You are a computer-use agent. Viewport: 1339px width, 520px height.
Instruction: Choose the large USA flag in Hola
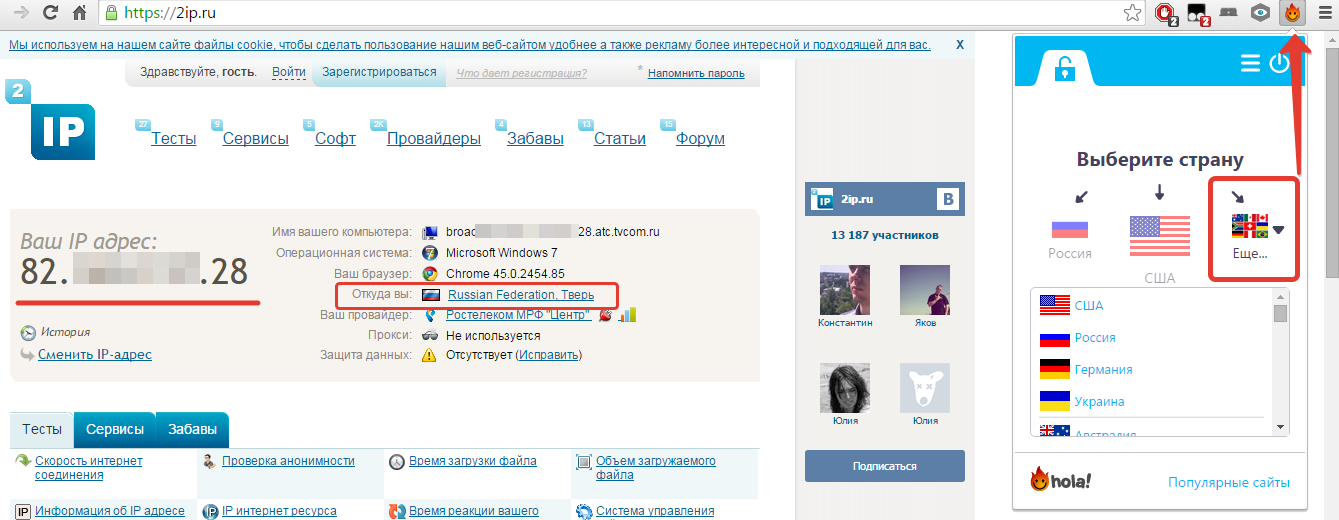pos(1160,238)
